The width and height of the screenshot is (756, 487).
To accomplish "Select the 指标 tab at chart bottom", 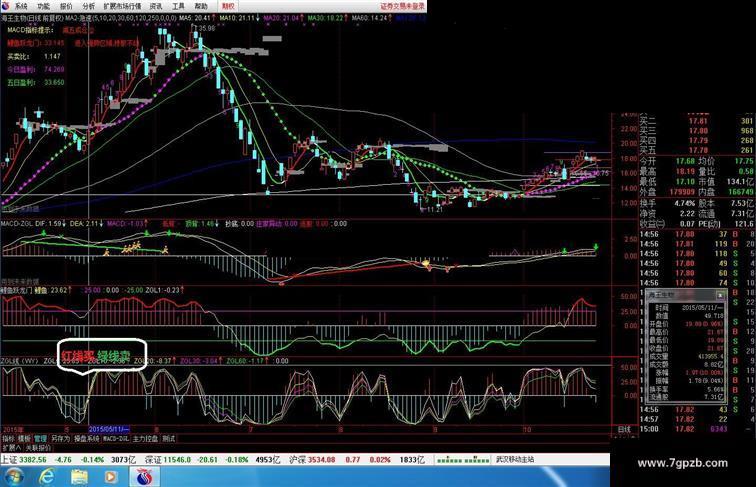I will [x=8, y=439].
